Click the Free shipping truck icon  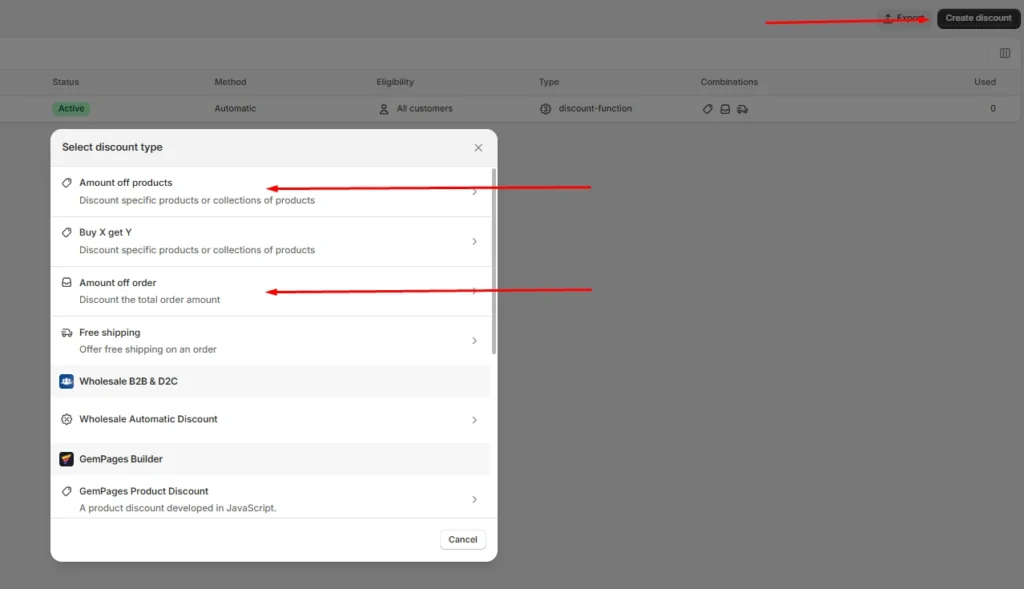click(x=67, y=332)
